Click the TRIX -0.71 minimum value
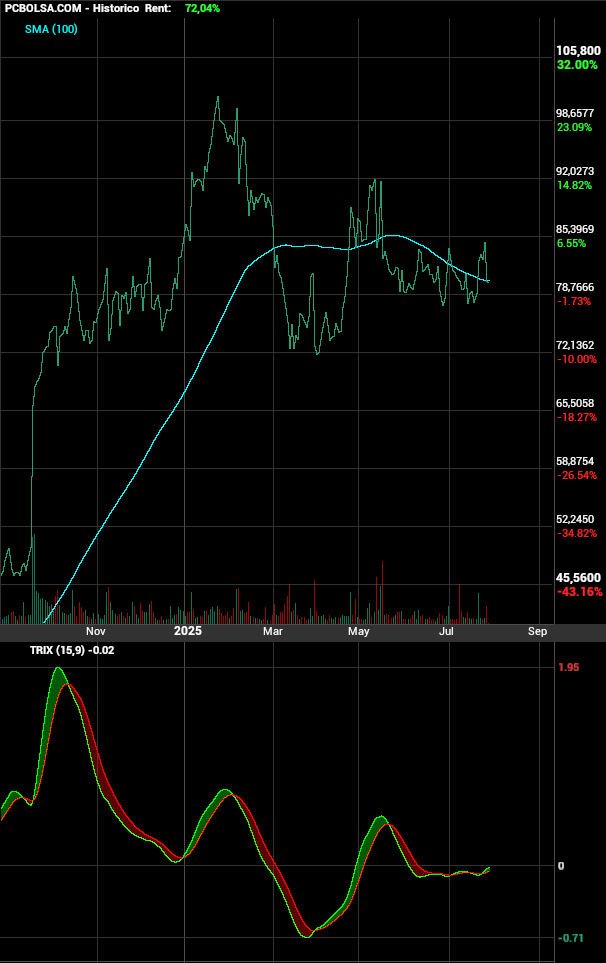606x963 pixels. click(x=570, y=938)
